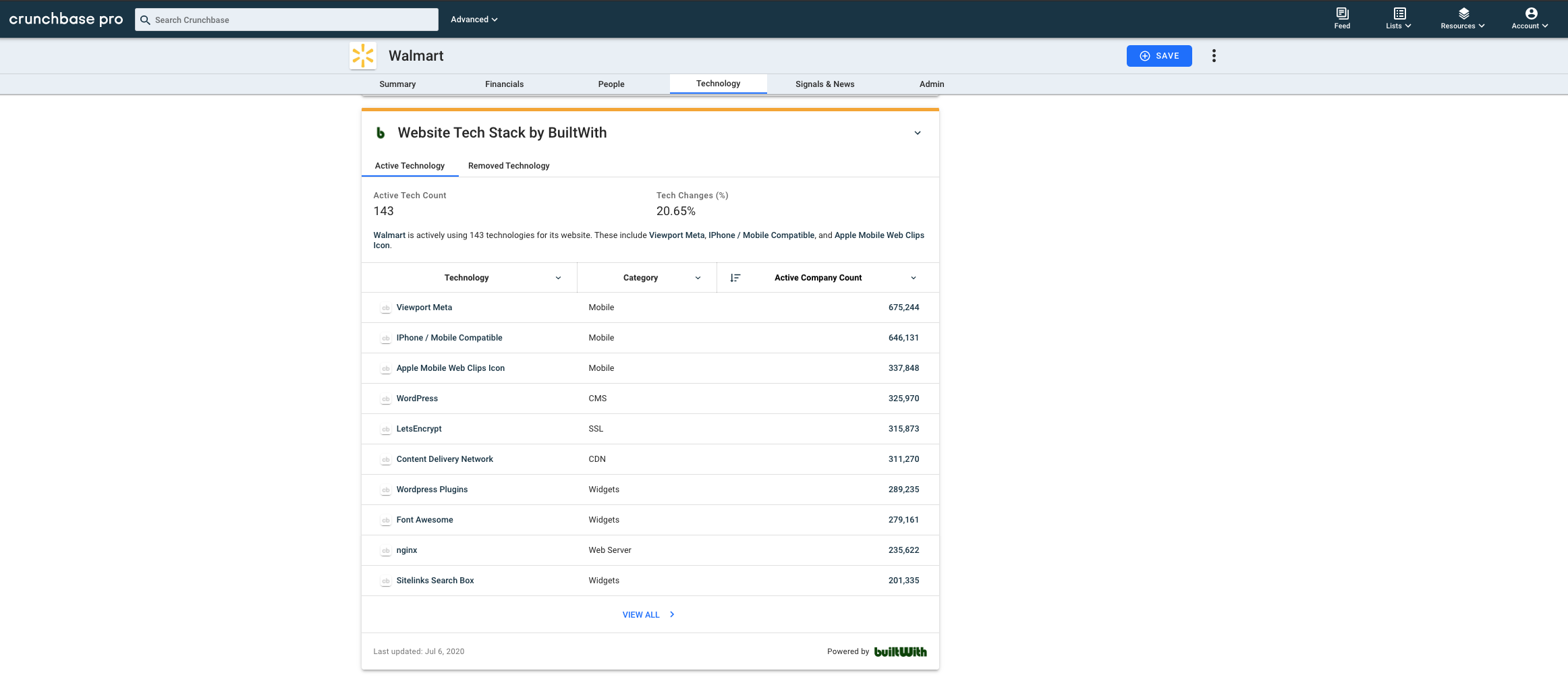This screenshot has height=677, width=1568.
Task: Open the Sitelinks Search Box link
Action: click(435, 581)
